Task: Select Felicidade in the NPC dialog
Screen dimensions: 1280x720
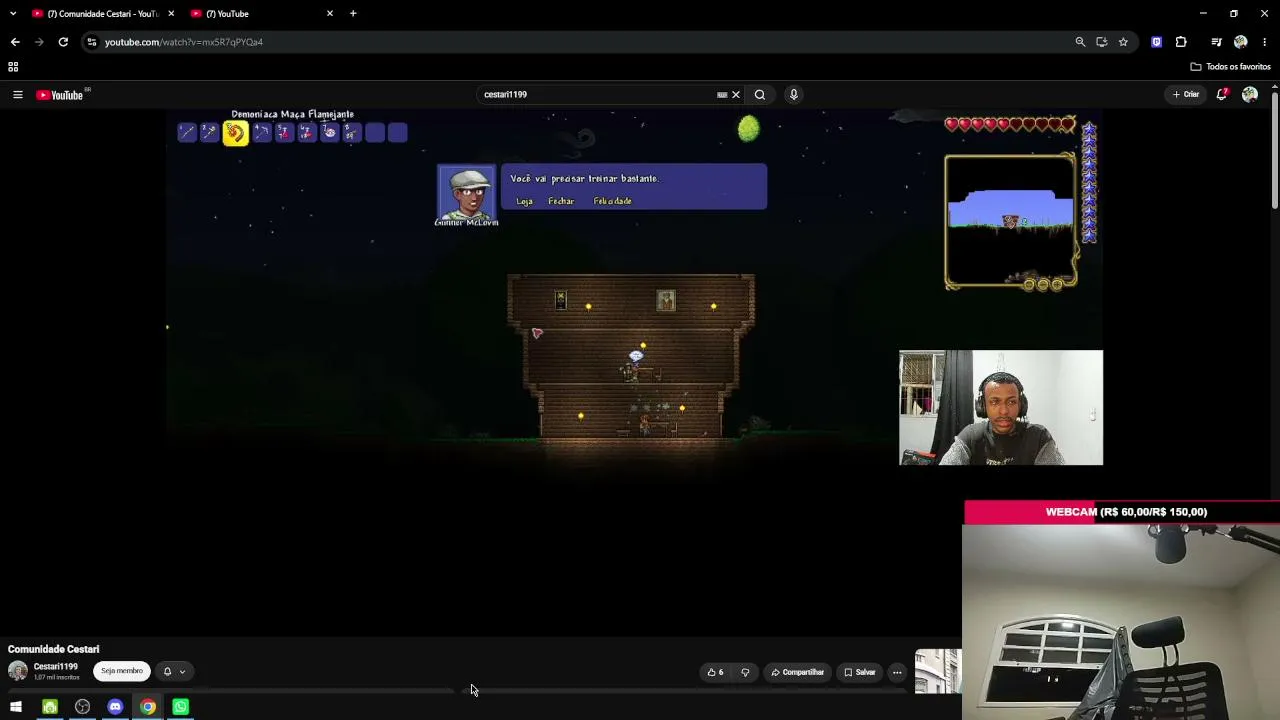Action: tap(612, 201)
